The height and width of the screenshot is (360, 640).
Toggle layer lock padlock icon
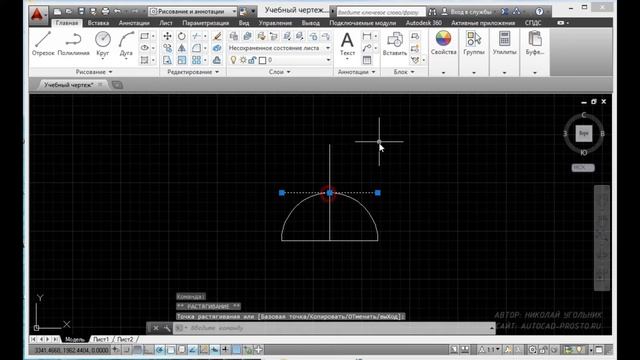pyautogui.click(x=252, y=60)
